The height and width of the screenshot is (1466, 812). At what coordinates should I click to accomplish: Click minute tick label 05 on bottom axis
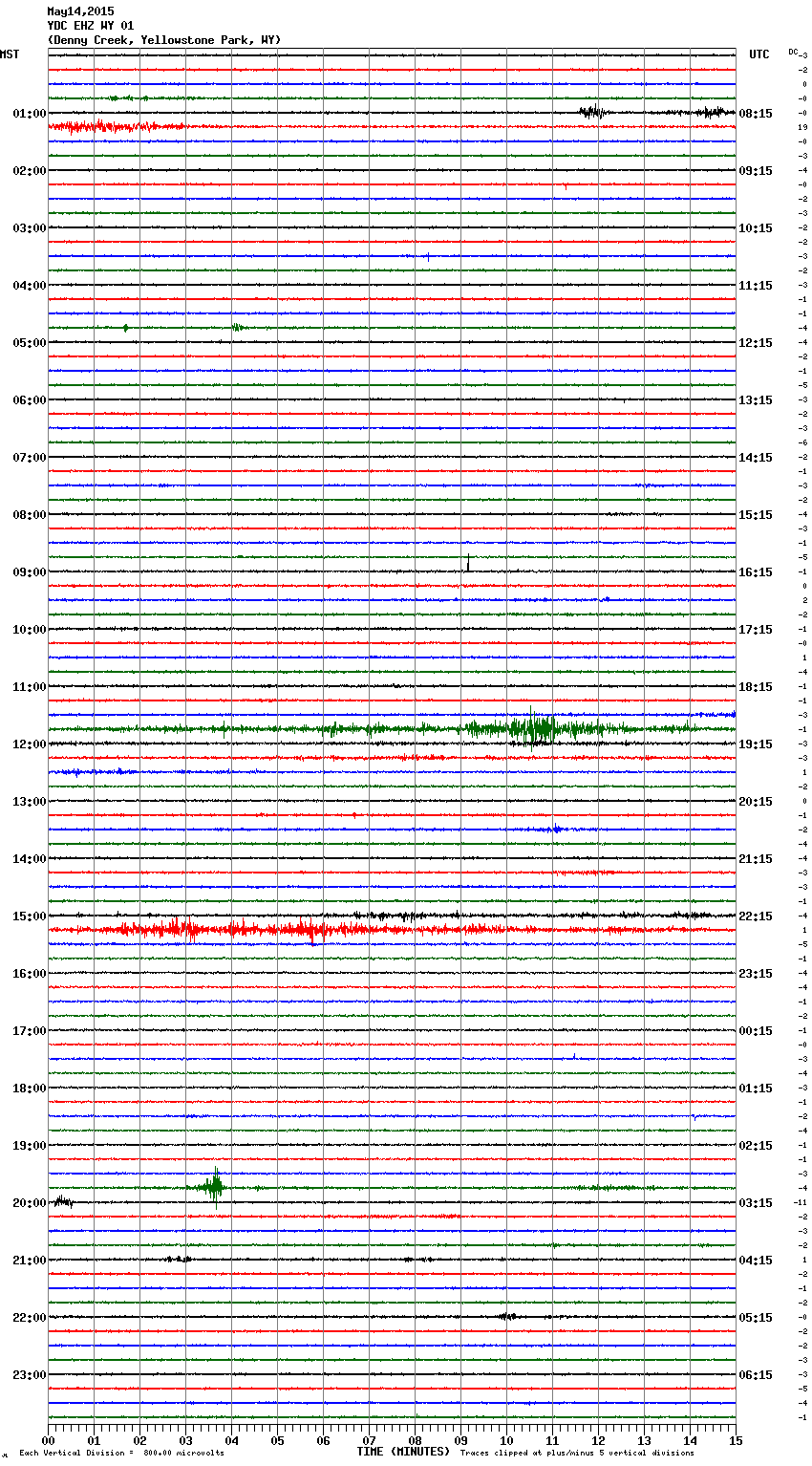(x=277, y=1440)
